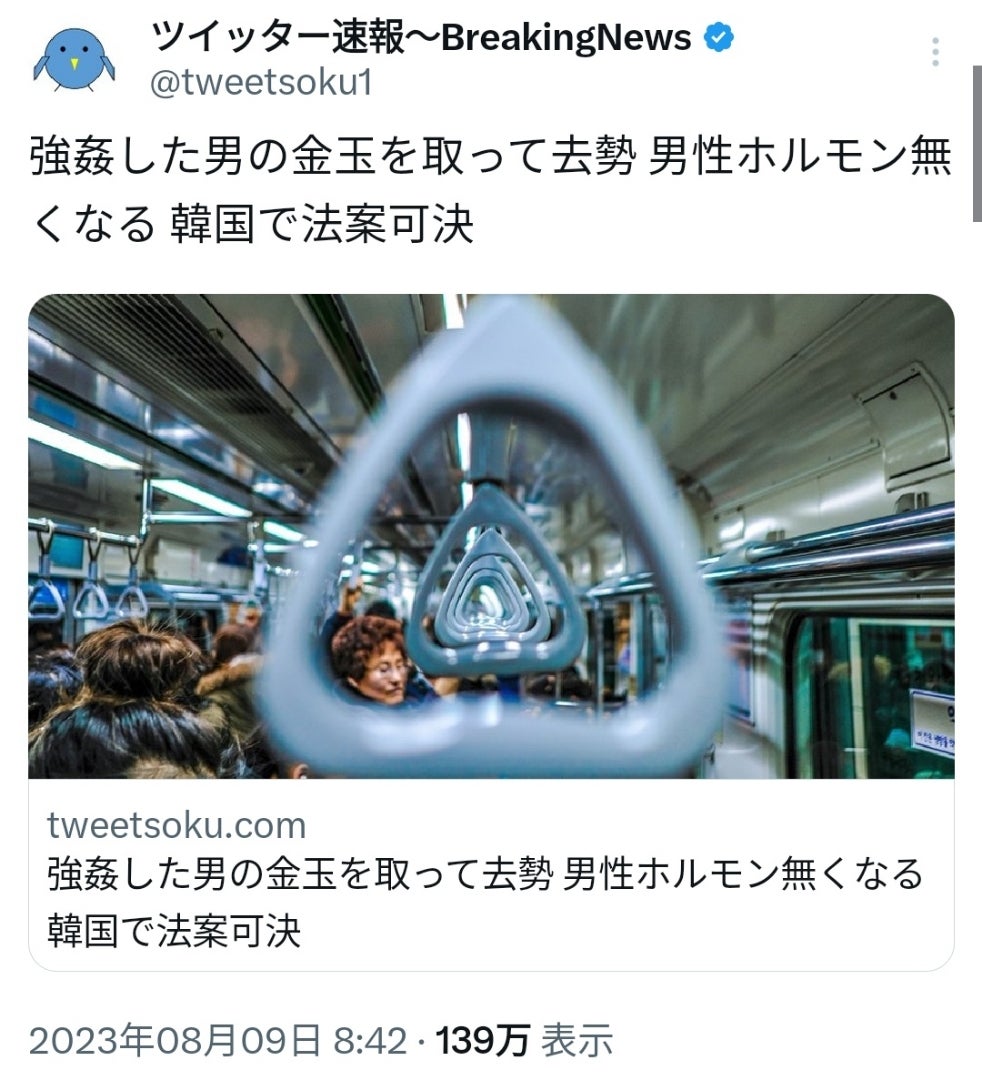
Task: Click the blue verified checkmark badge
Action: tap(718, 37)
